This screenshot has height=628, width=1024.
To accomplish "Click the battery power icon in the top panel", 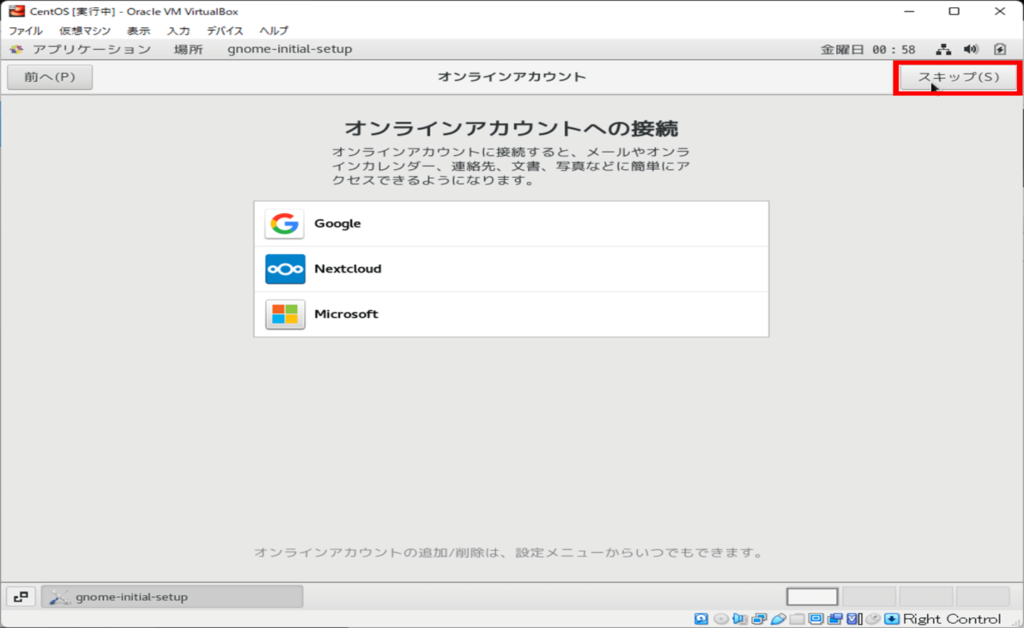I will [1000, 50].
